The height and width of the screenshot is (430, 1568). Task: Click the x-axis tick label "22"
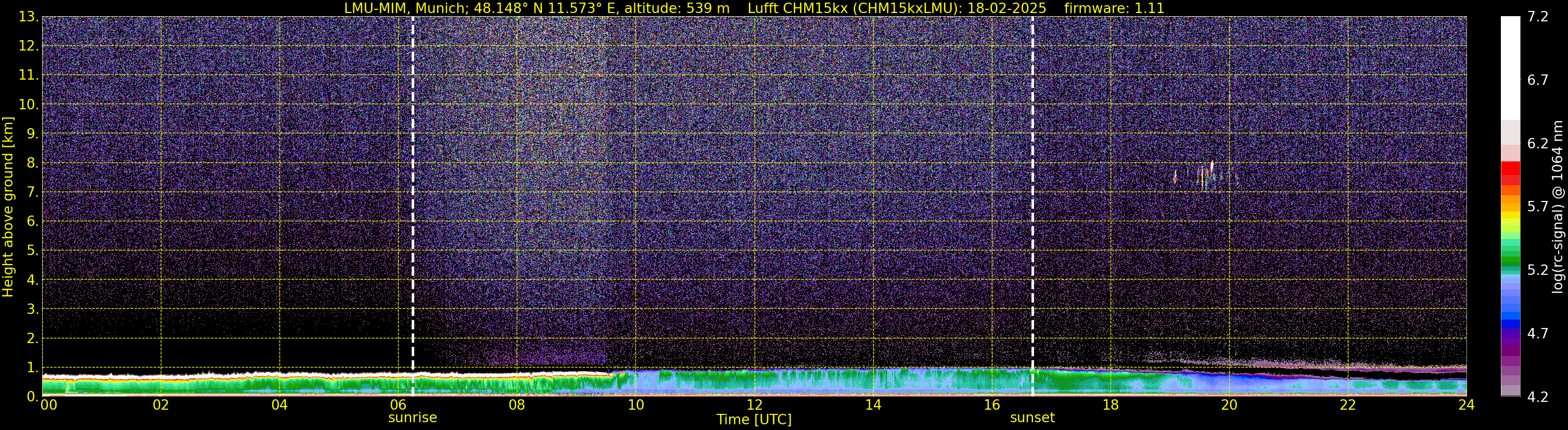(1348, 404)
